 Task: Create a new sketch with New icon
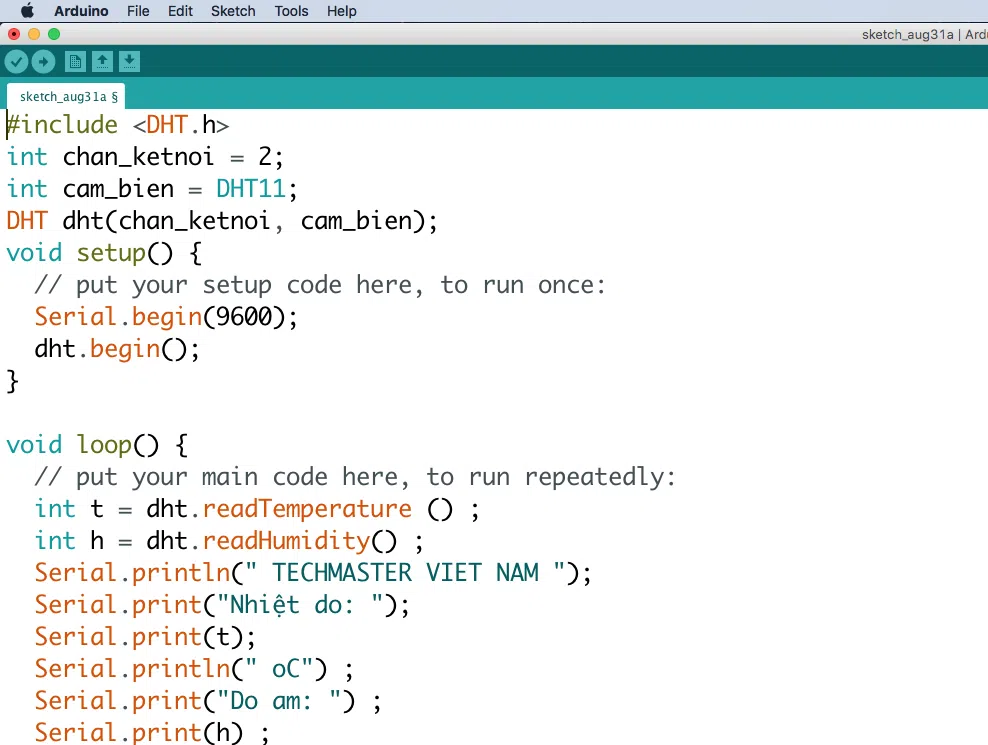point(75,62)
